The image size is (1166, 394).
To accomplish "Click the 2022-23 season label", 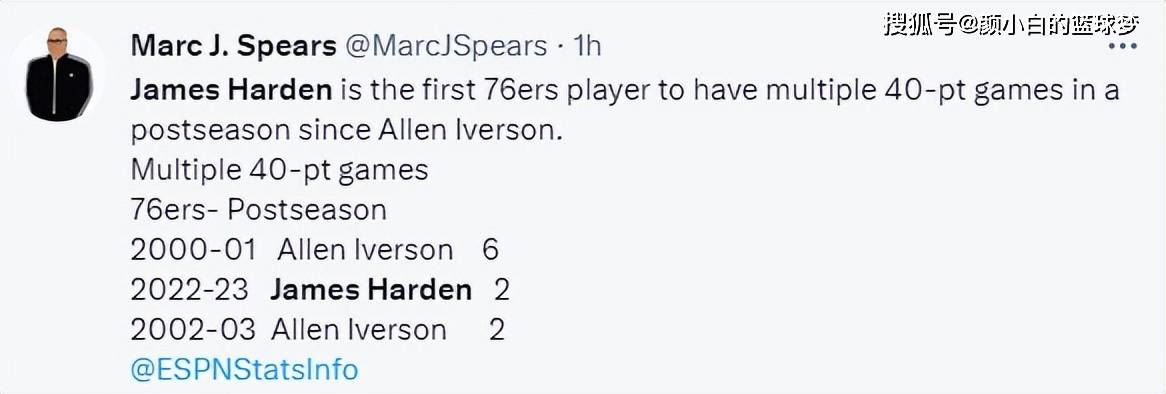I will (x=190, y=290).
